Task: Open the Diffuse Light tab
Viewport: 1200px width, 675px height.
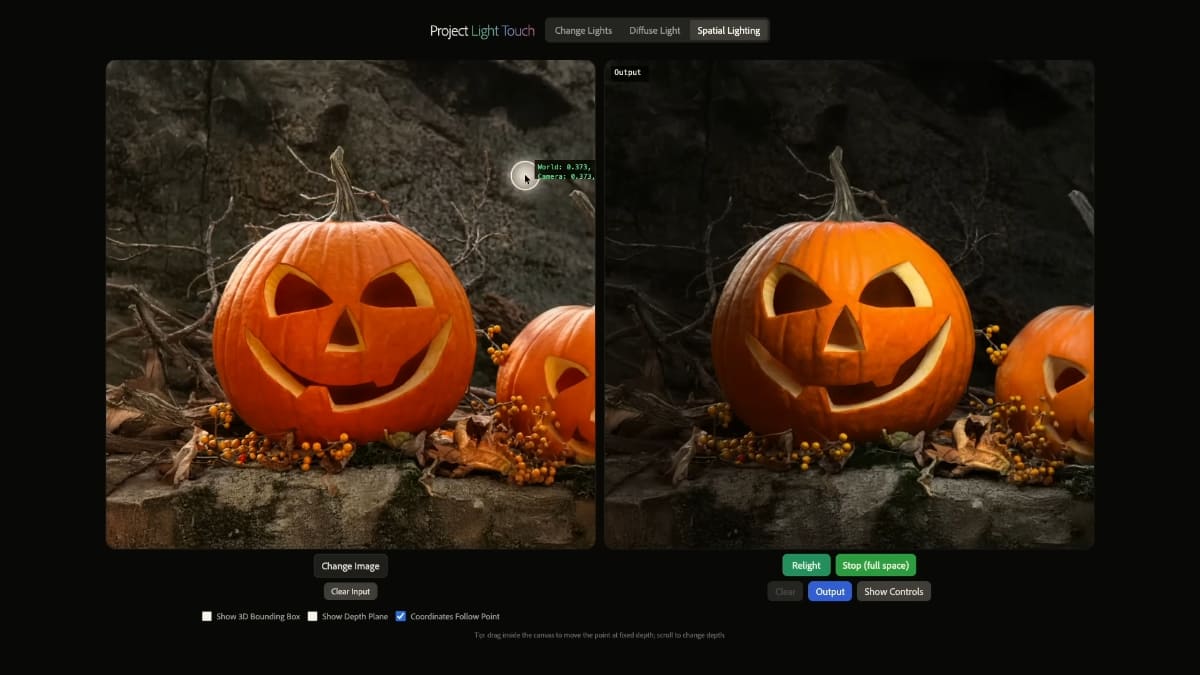Action: click(655, 30)
